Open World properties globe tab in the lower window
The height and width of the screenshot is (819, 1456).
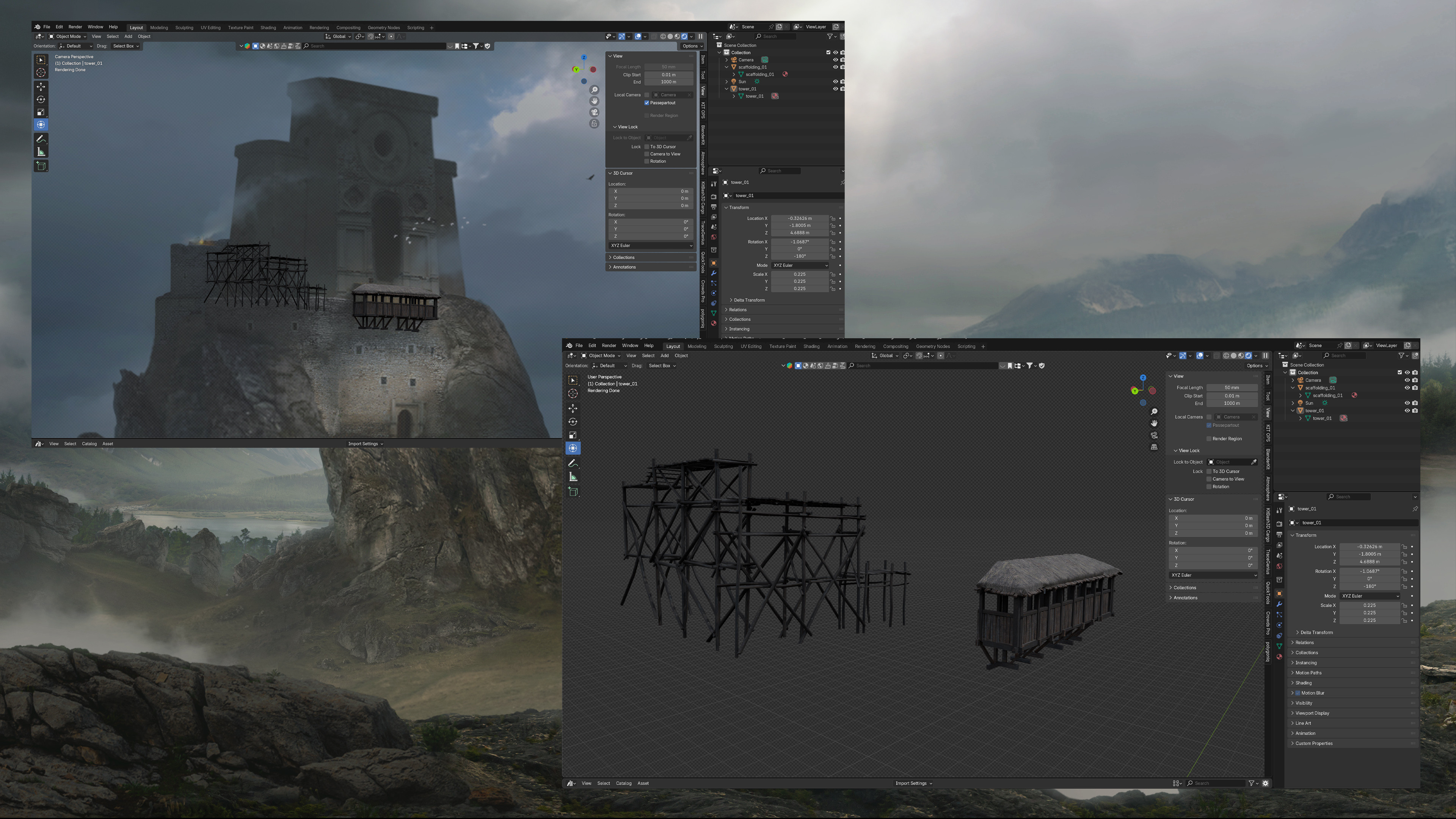(x=1279, y=566)
